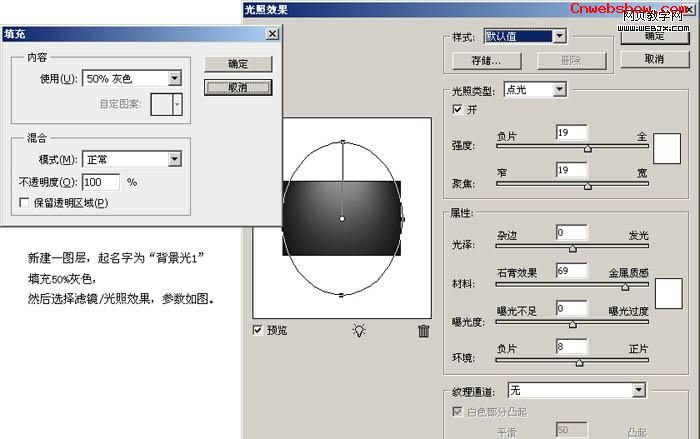Image resolution: width=700 pixels, height=439 pixels.
Task: Click the 曝光度 slider handle
Action: tap(573, 325)
